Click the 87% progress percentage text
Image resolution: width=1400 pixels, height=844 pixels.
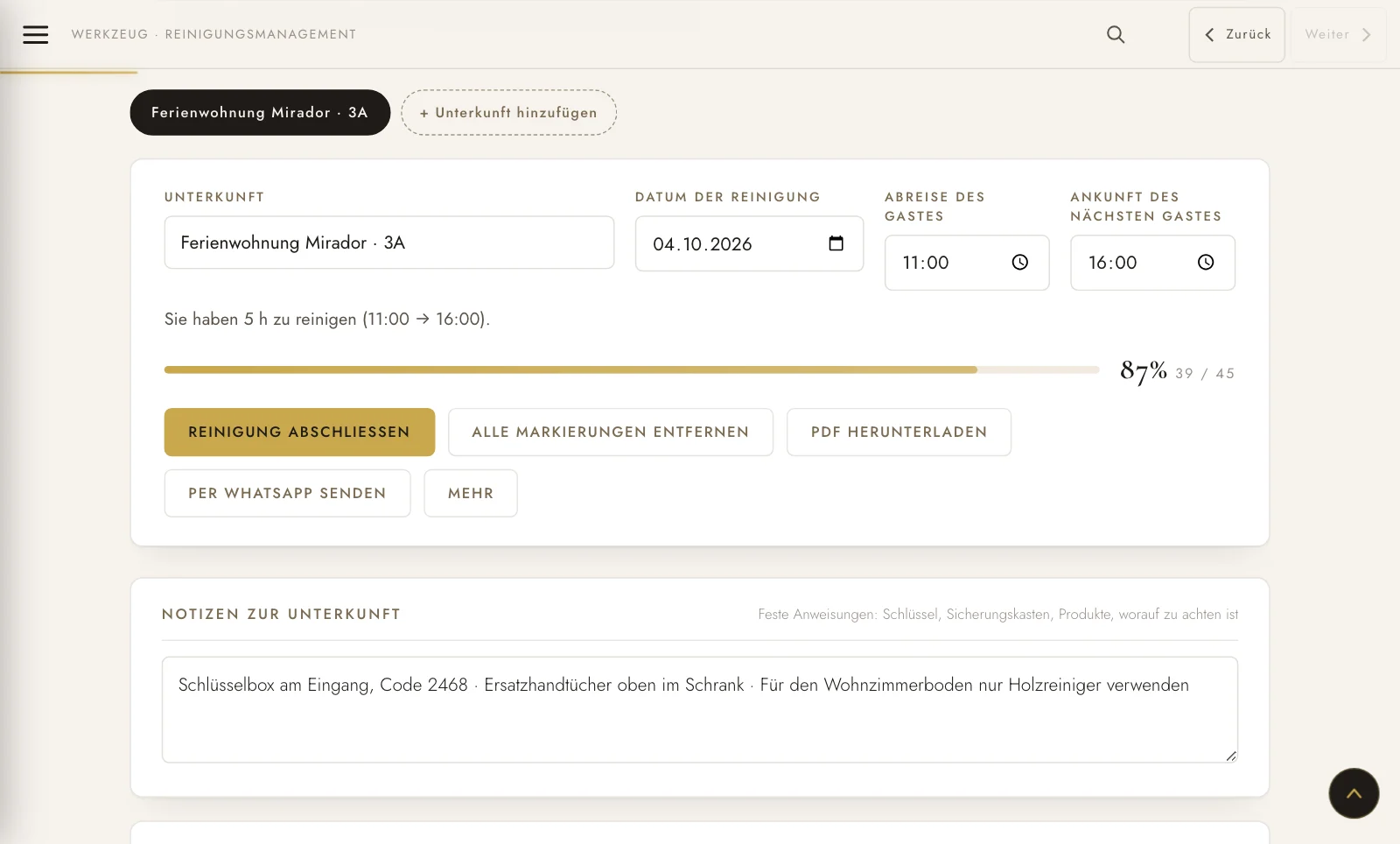(1144, 371)
